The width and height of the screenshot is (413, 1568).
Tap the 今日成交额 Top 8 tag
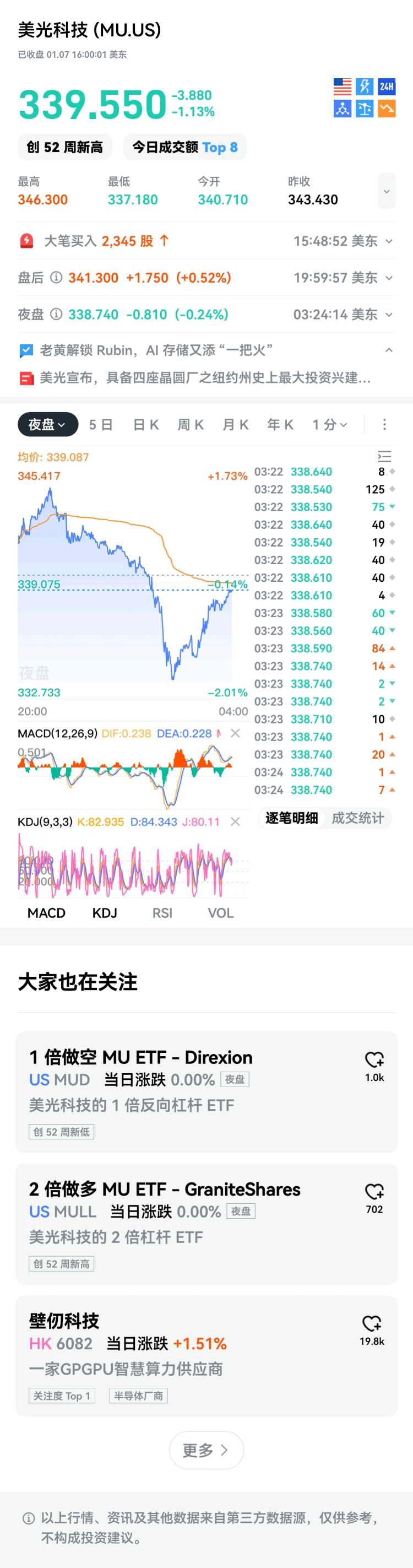click(x=185, y=147)
